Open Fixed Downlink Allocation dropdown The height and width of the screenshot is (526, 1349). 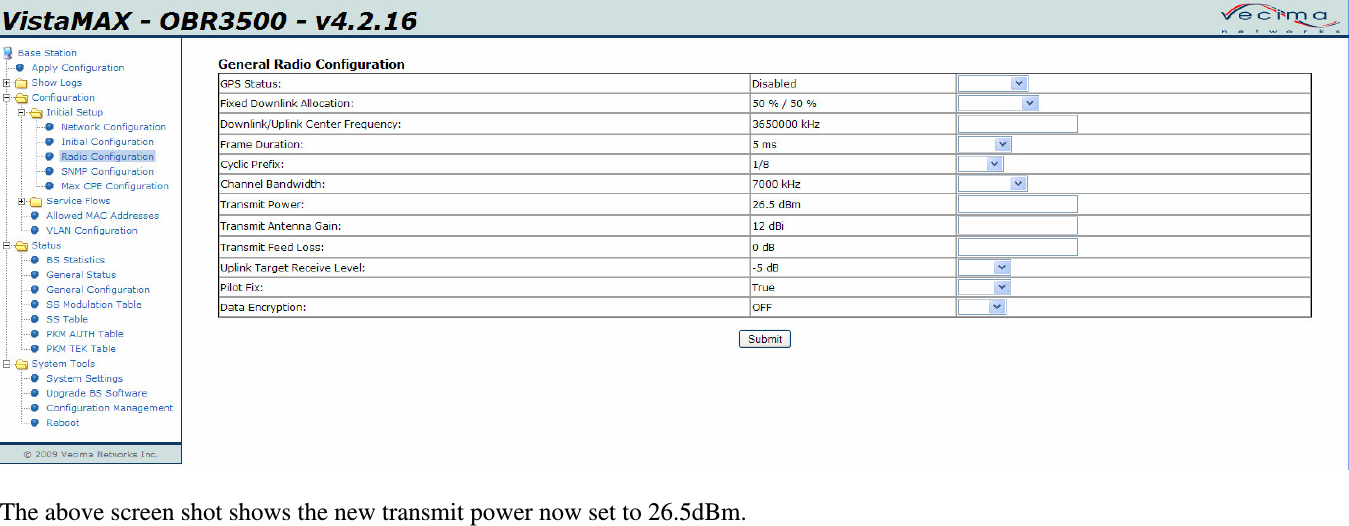point(999,103)
